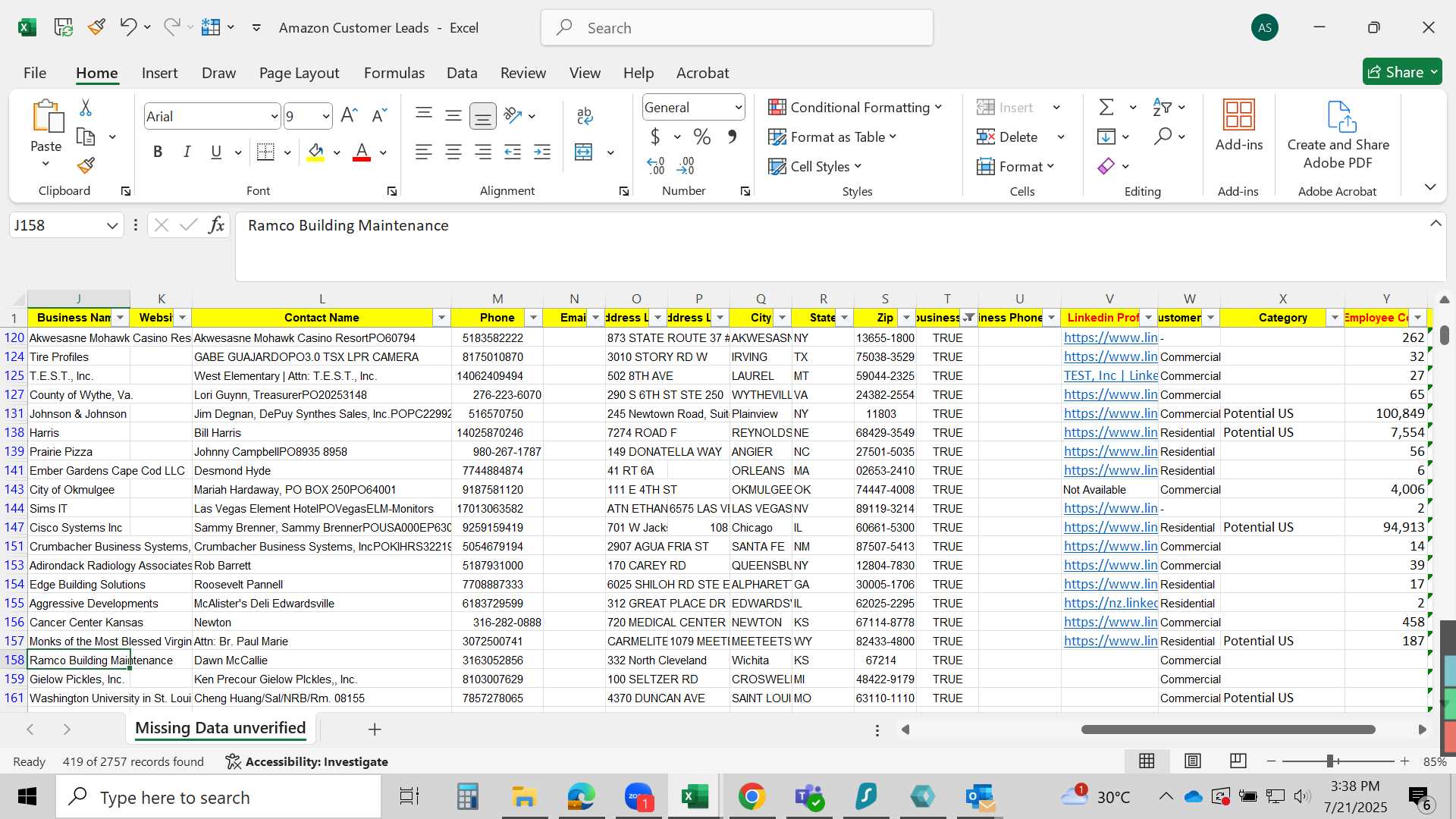Click Increase Font Size icon

(x=349, y=115)
